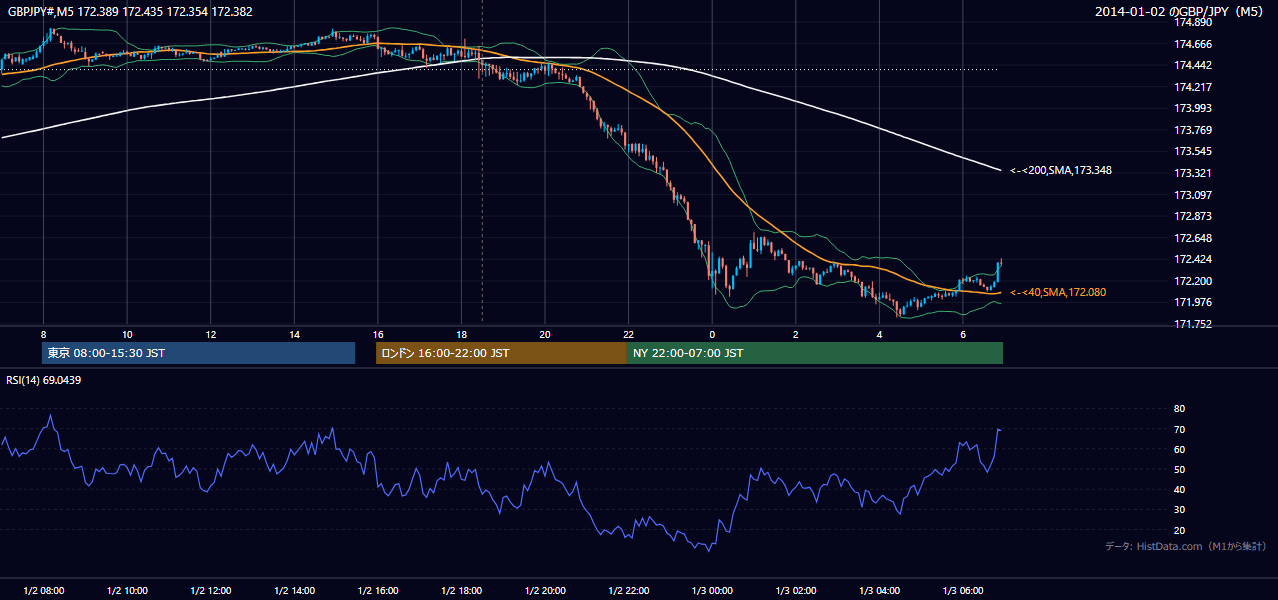Click the 1/2 20:00 bottom time label

(545, 590)
